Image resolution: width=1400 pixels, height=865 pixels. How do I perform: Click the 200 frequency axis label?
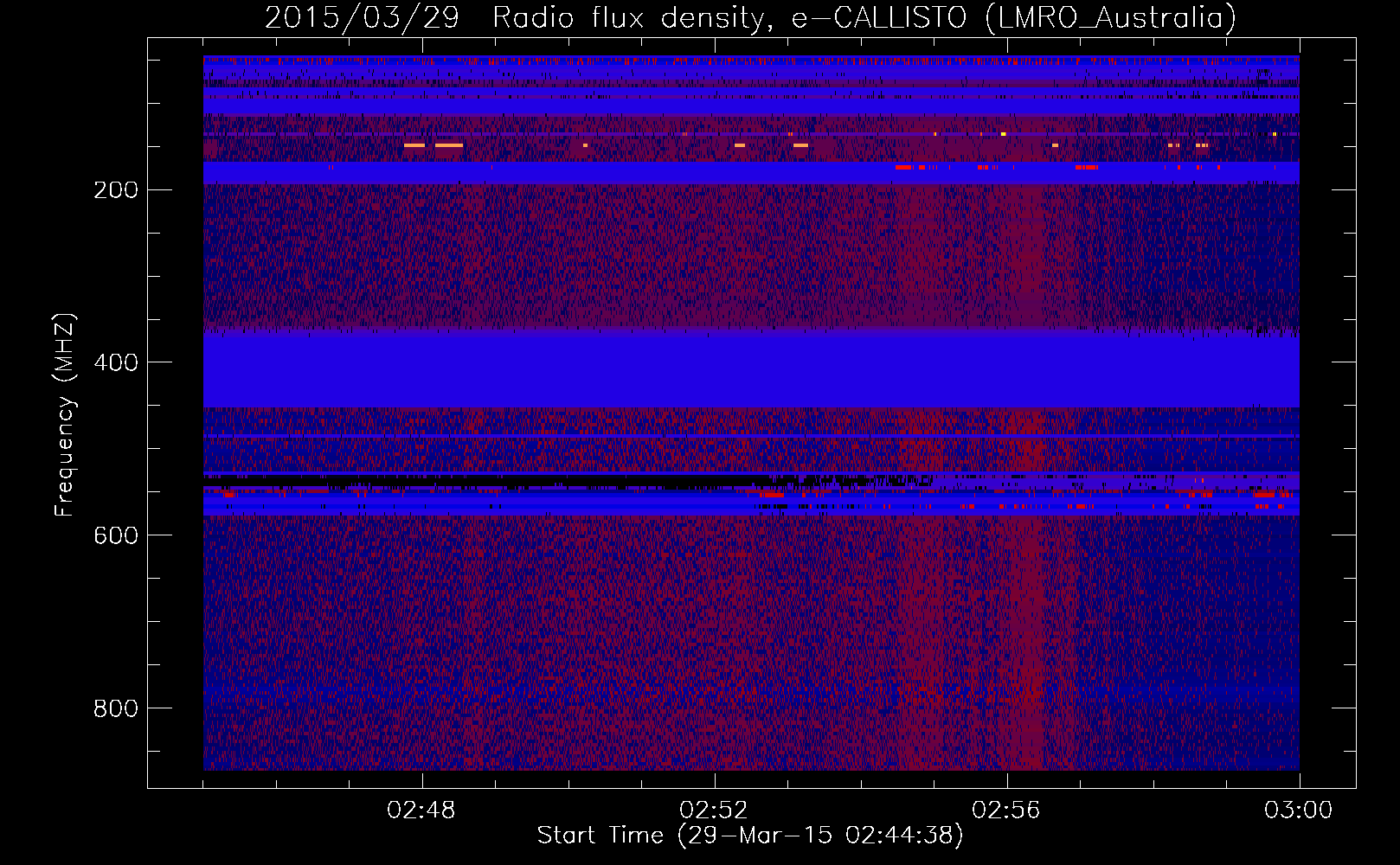(x=116, y=190)
